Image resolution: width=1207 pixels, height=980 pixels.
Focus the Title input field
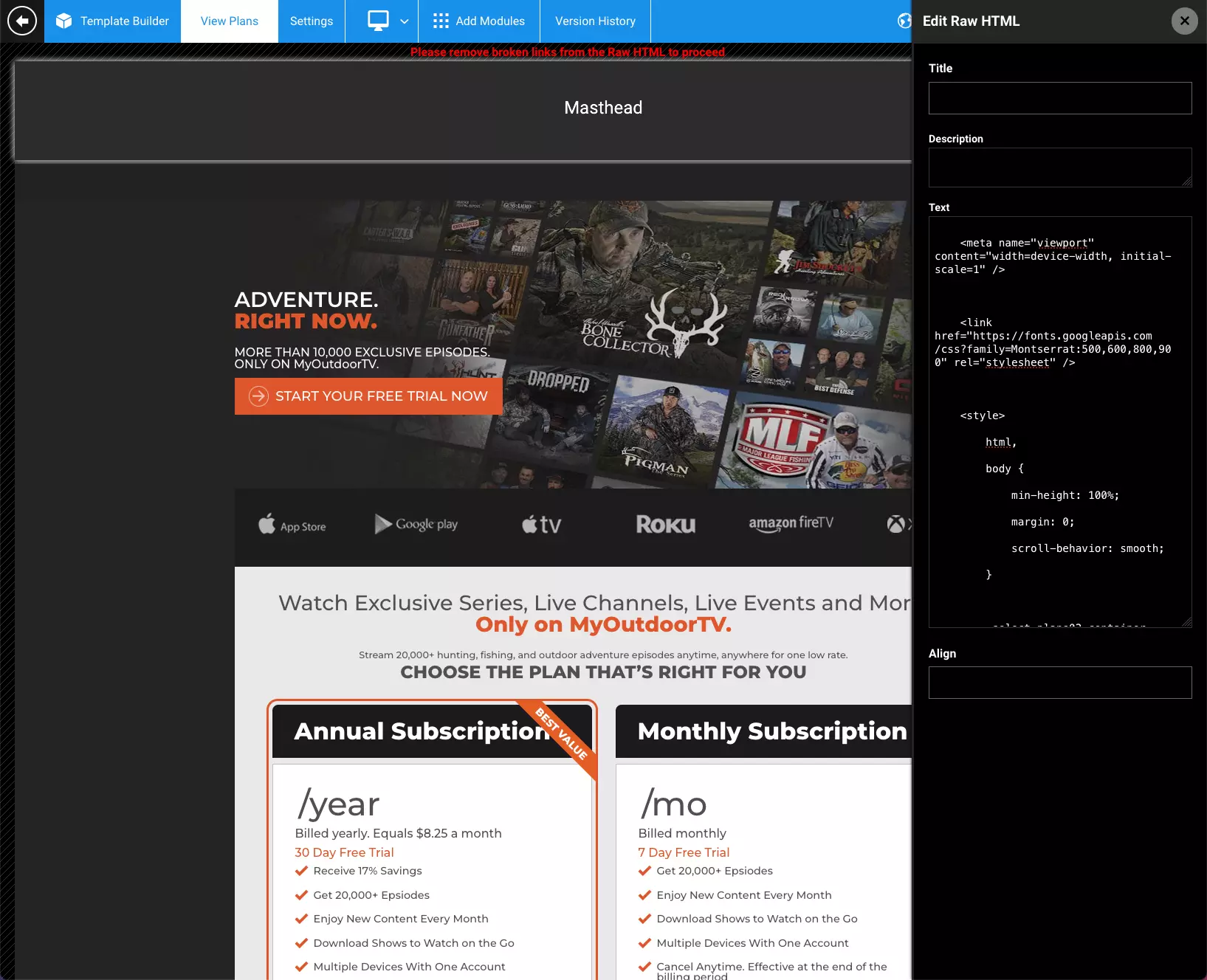pos(1060,98)
